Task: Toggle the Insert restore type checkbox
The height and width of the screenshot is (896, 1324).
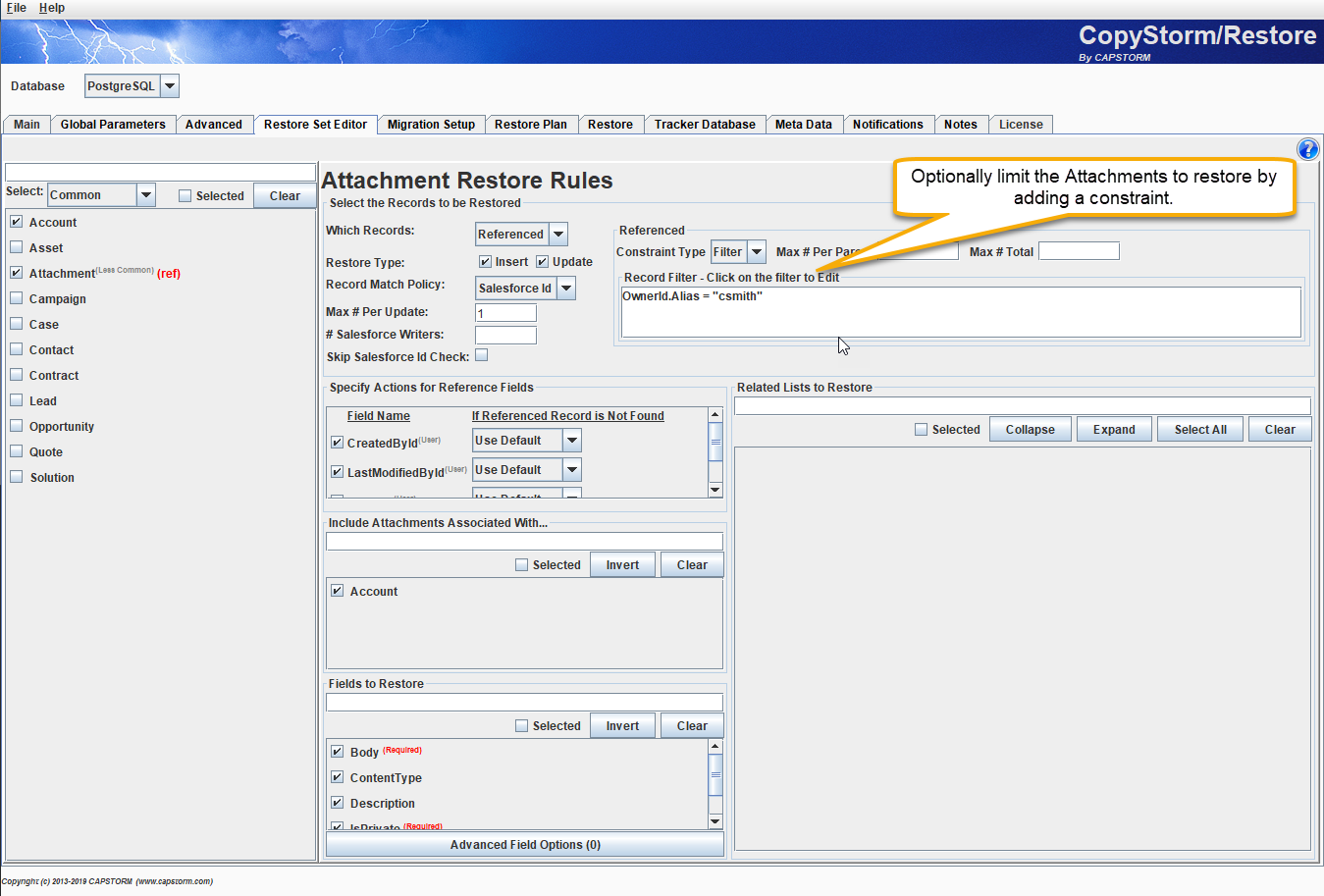Action: 485,262
